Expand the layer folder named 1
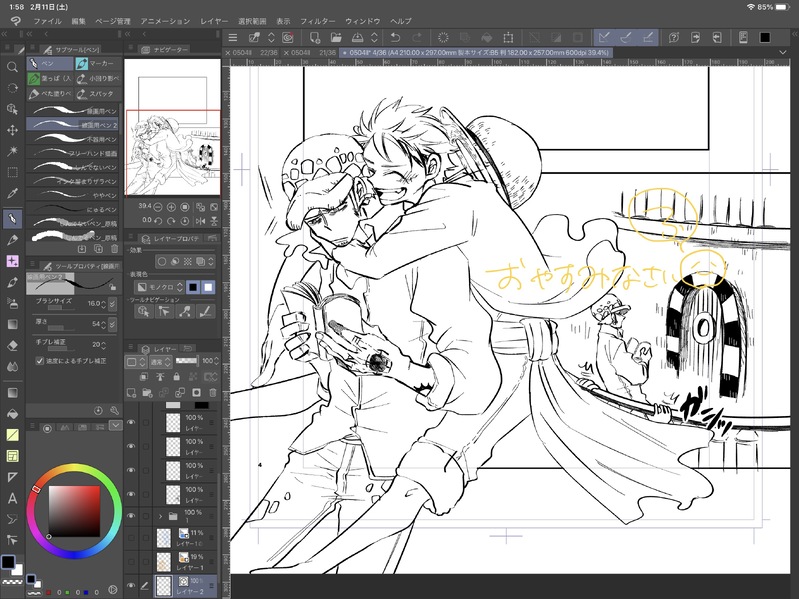The image size is (799, 599). point(161,516)
